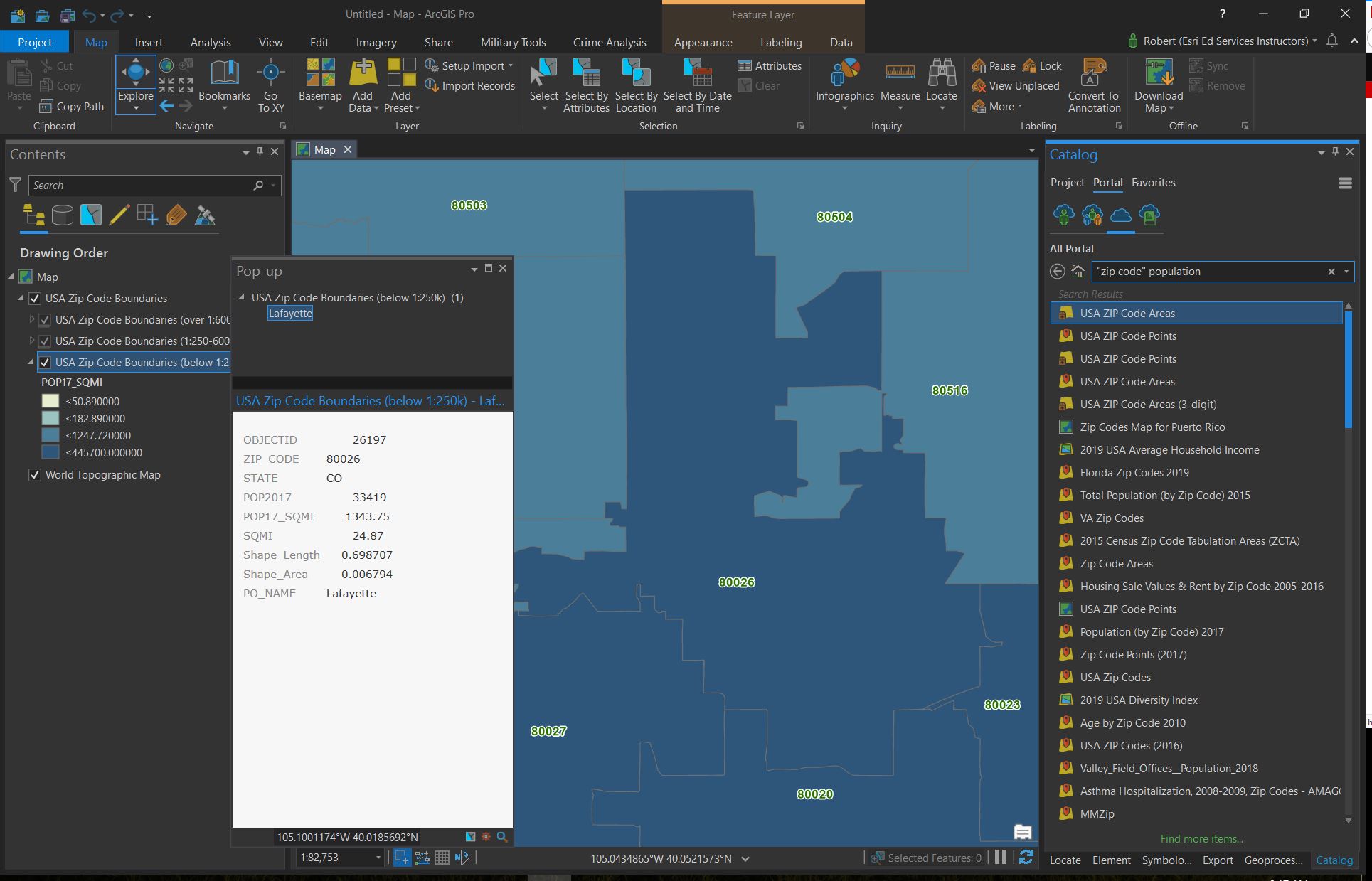Open the Analysis ribbon tab
Viewport: 1372px width, 881px height.
click(x=211, y=42)
